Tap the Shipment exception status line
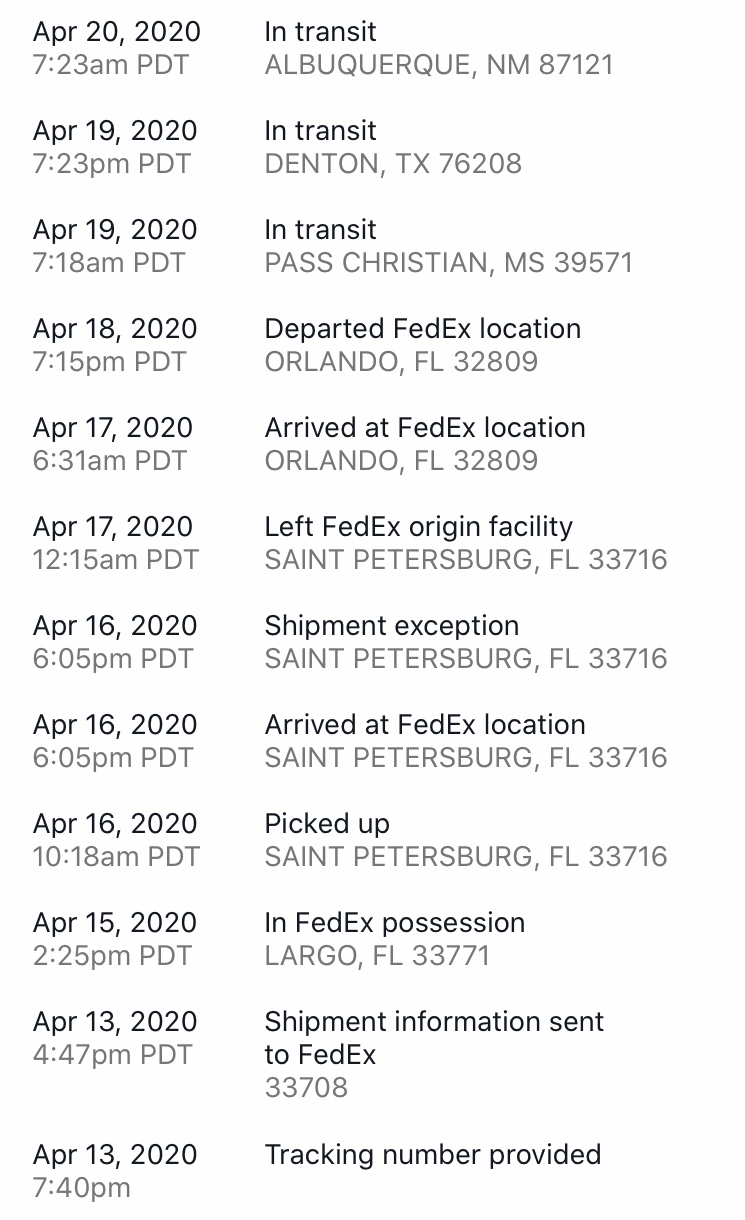The width and height of the screenshot is (745, 1220). [x=392, y=626]
